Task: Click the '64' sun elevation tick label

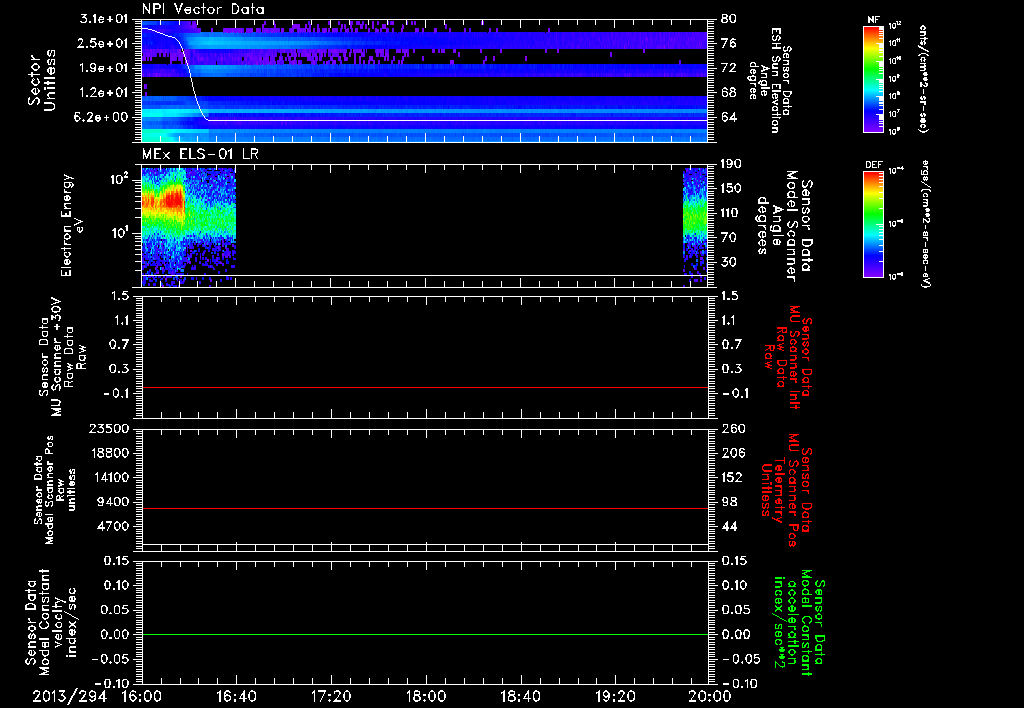Action: click(729, 118)
